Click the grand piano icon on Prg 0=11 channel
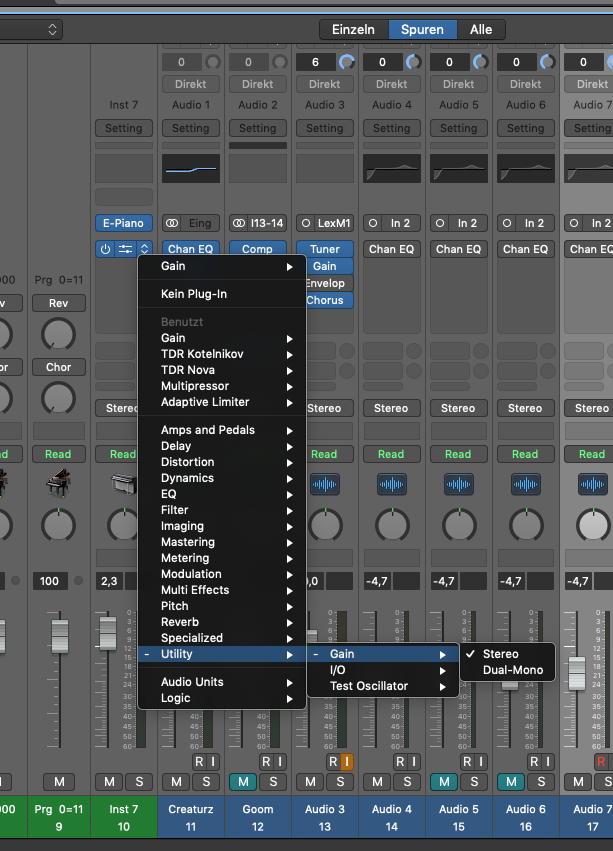Image resolution: width=613 pixels, height=851 pixels. [x=59, y=484]
